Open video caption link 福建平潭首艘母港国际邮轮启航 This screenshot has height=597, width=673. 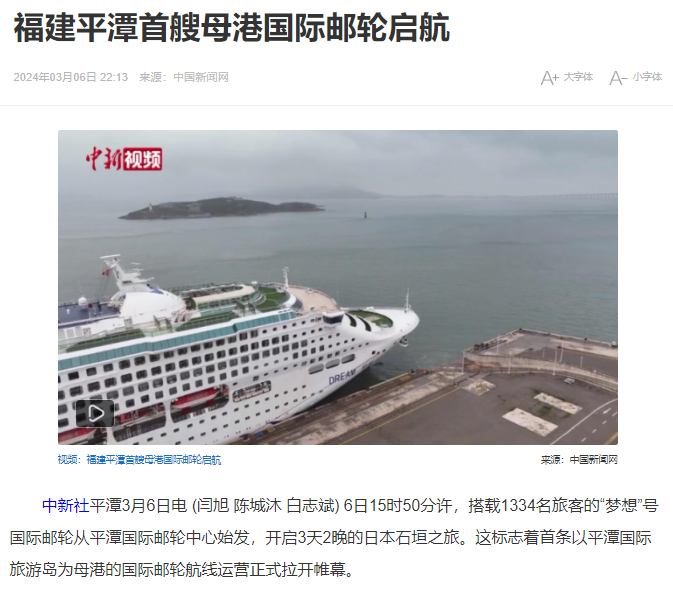click(154, 460)
